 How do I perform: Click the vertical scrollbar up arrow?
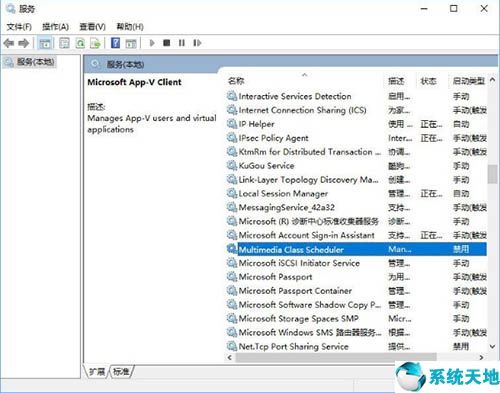tap(492, 80)
